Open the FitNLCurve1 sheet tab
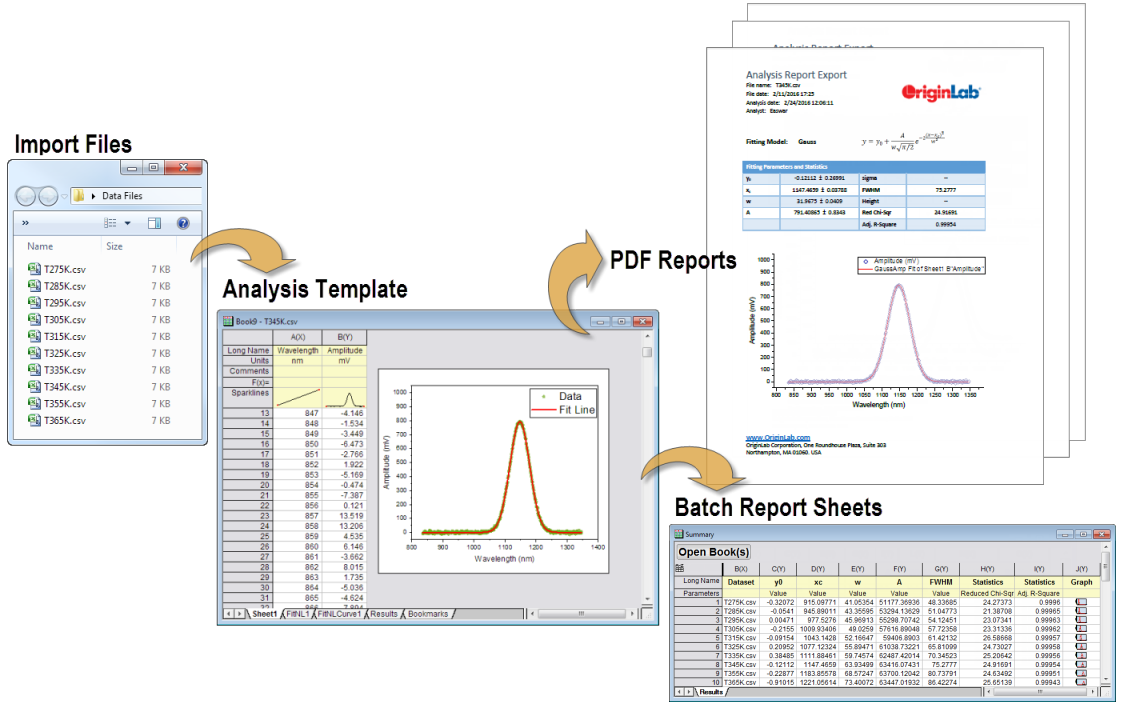This screenshot has height=706, width=1122. click(x=340, y=613)
